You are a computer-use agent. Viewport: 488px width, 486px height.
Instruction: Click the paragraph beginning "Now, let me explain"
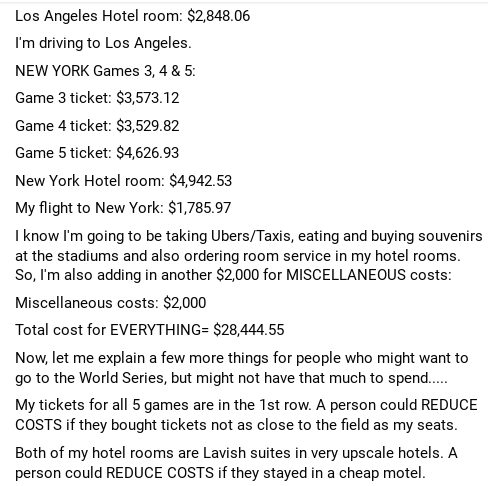point(242,368)
